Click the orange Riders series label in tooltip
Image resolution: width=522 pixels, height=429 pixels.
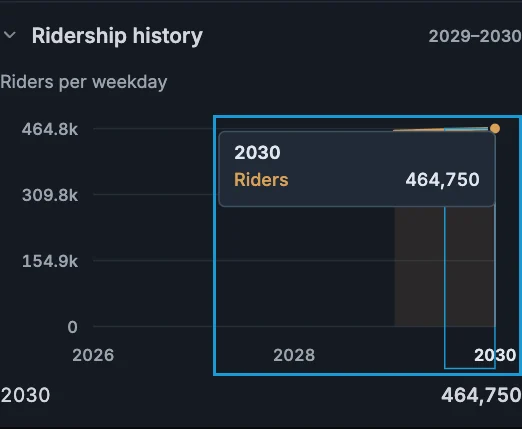pyautogui.click(x=261, y=180)
